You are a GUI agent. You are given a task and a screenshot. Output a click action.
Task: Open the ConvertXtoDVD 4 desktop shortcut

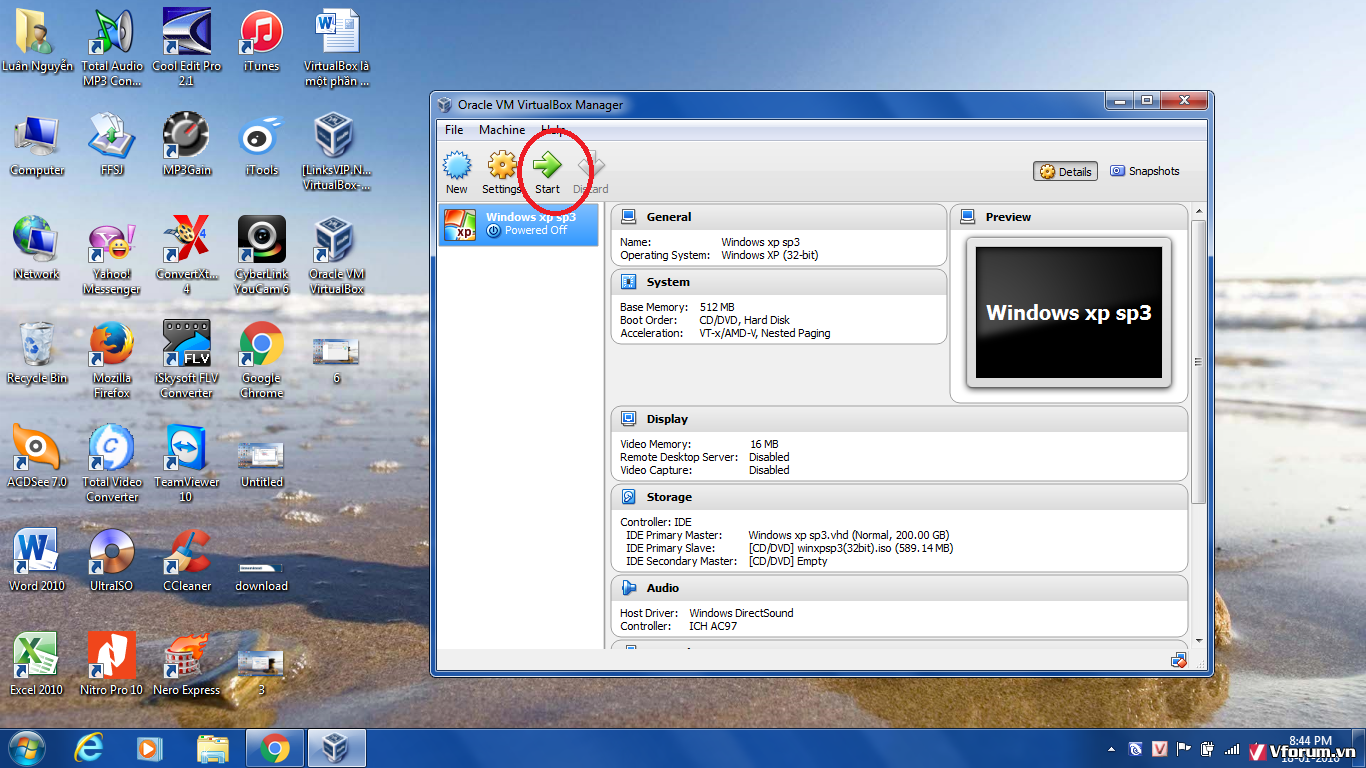[187, 256]
